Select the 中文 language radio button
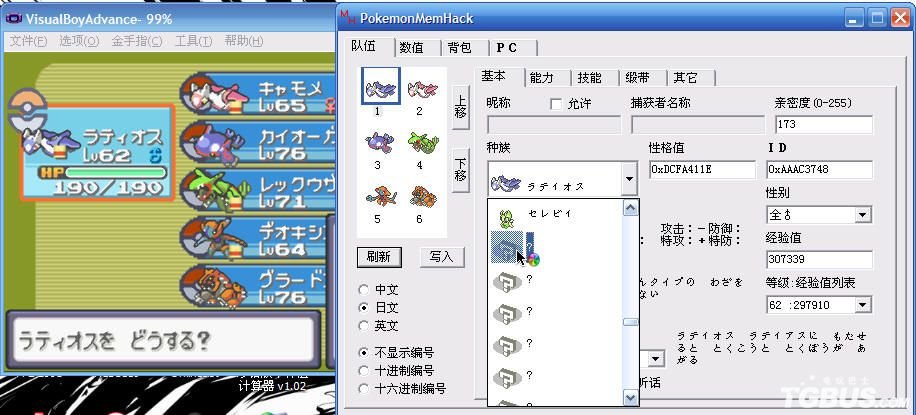This screenshot has width=916, height=415. [x=364, y=290]
